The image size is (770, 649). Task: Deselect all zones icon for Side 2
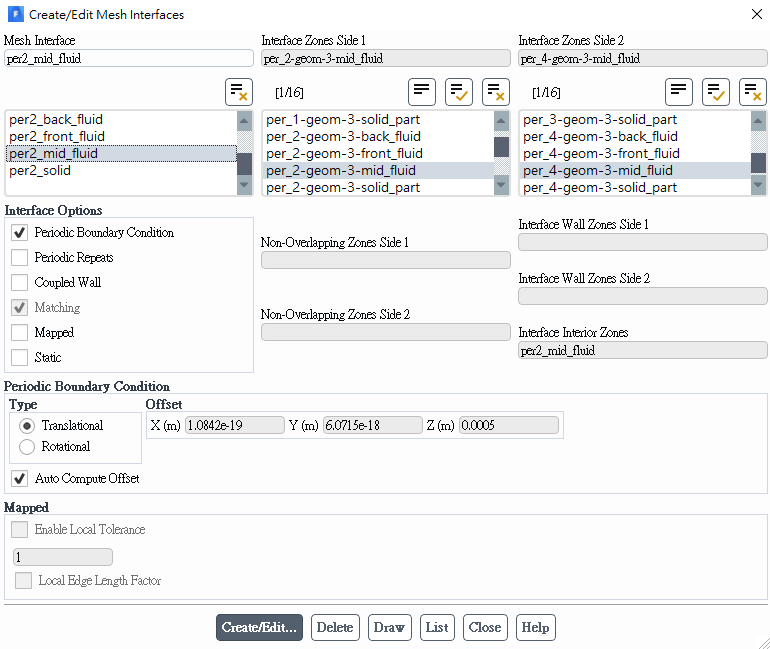point(753,92)
